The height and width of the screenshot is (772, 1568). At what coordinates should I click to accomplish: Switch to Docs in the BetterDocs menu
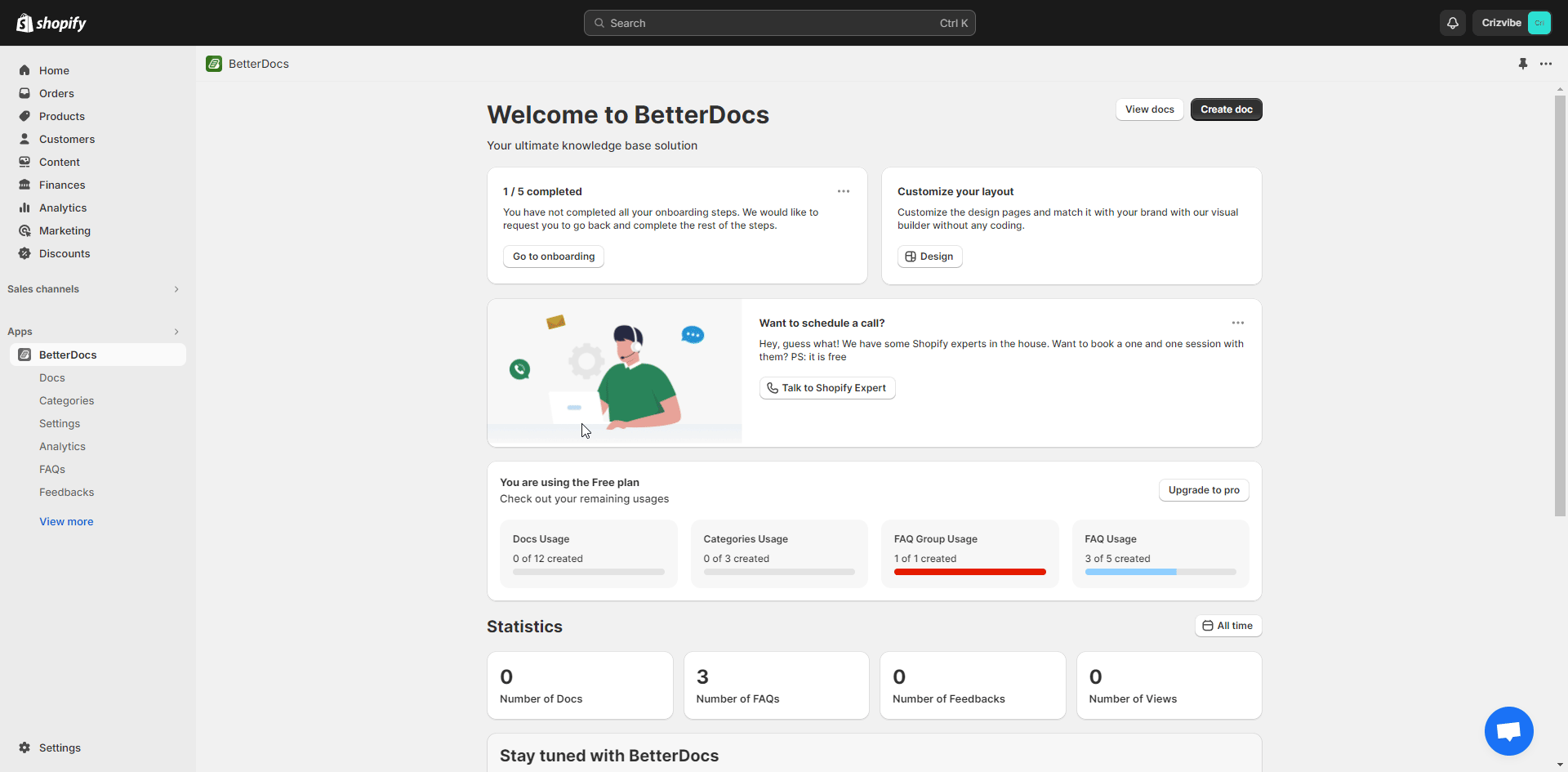51,377
